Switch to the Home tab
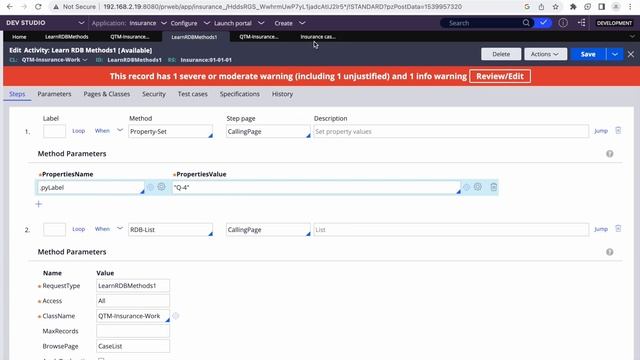Viewport: 640px width, 360px height. [x=19, y=37]
